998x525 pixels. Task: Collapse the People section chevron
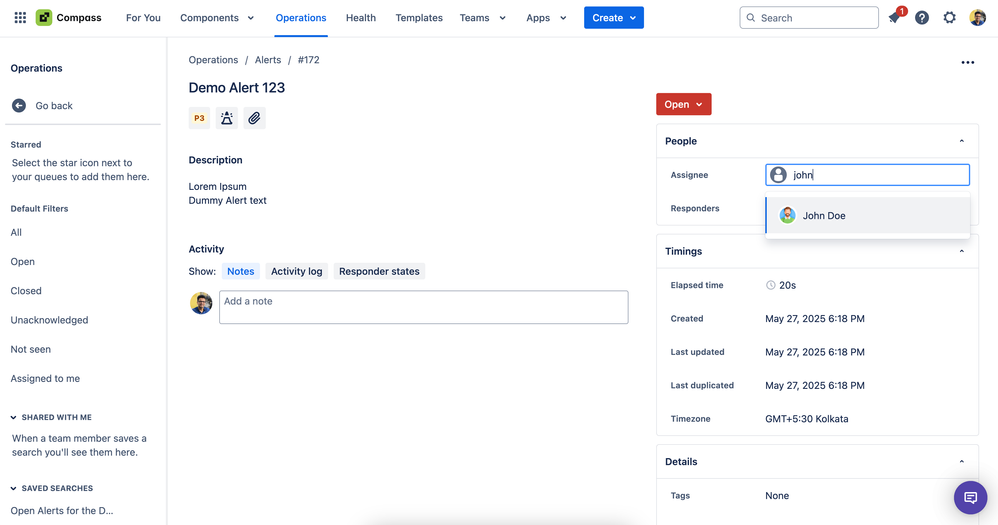tap(962, 141)
